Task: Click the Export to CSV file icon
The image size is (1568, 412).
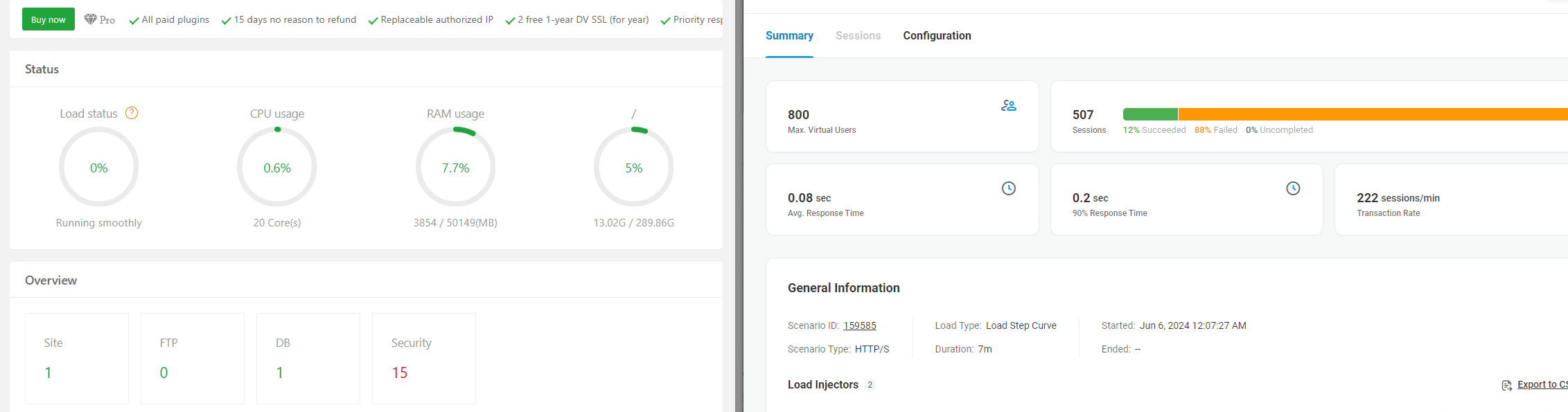Action: (x=1506, y=385)
